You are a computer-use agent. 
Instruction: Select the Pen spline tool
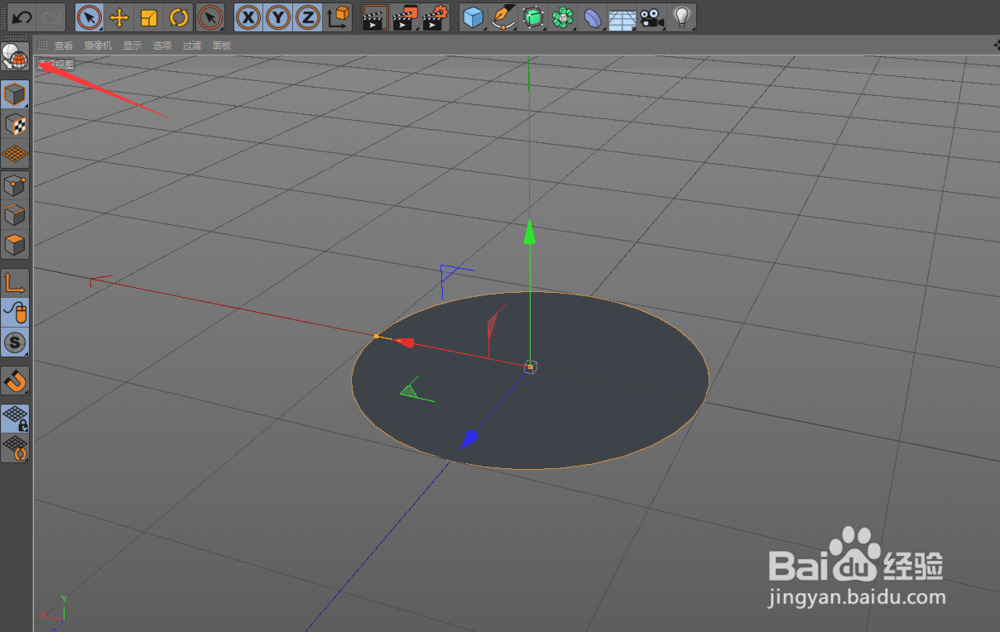[503, 17]
